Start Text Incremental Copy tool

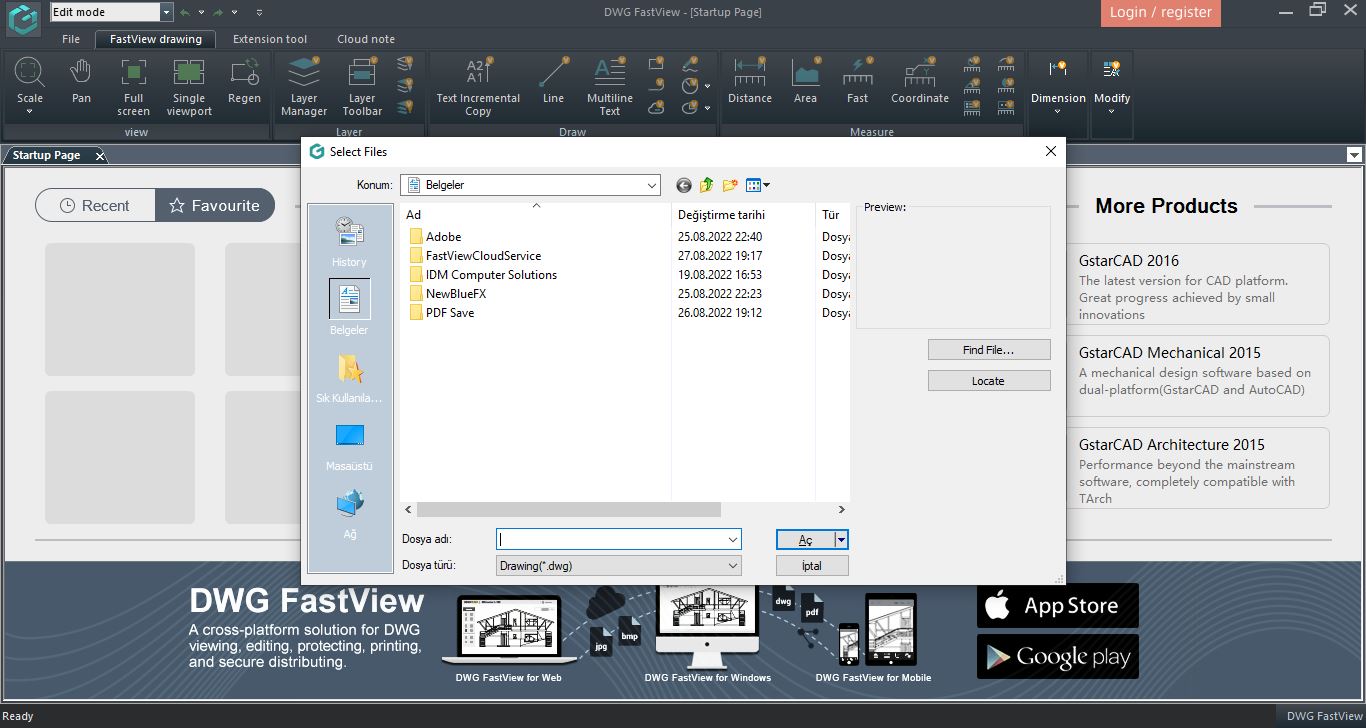478,87
